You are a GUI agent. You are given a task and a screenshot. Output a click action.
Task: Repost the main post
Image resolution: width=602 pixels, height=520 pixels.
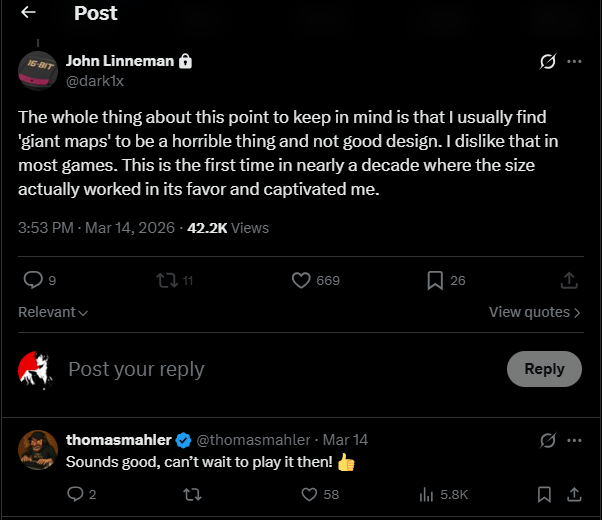click(165, 281)
